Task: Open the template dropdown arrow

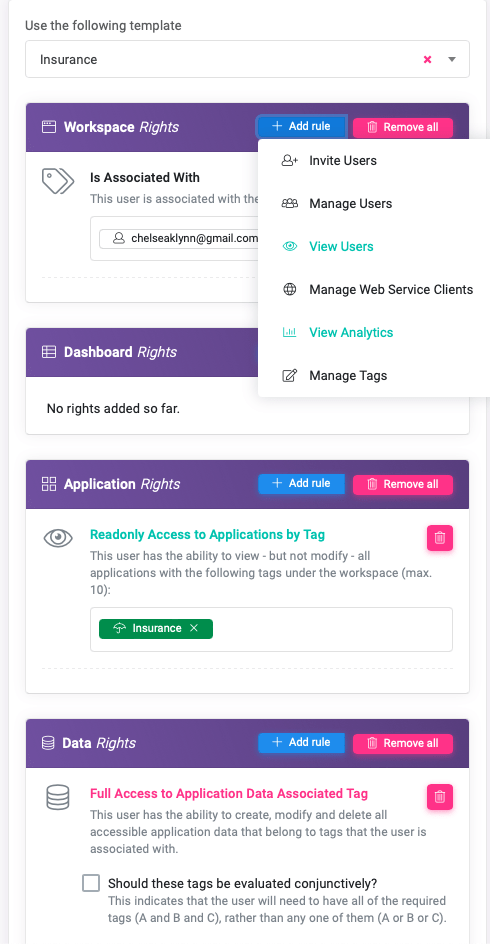Action: tap(452, 60)
